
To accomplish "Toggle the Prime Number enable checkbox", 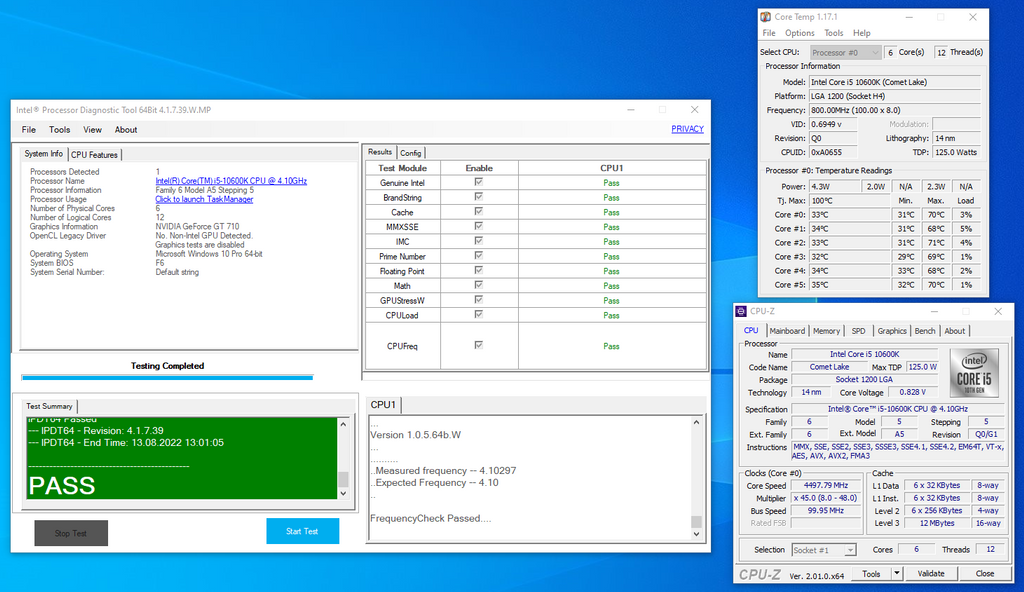I will (x=479, y=255).
